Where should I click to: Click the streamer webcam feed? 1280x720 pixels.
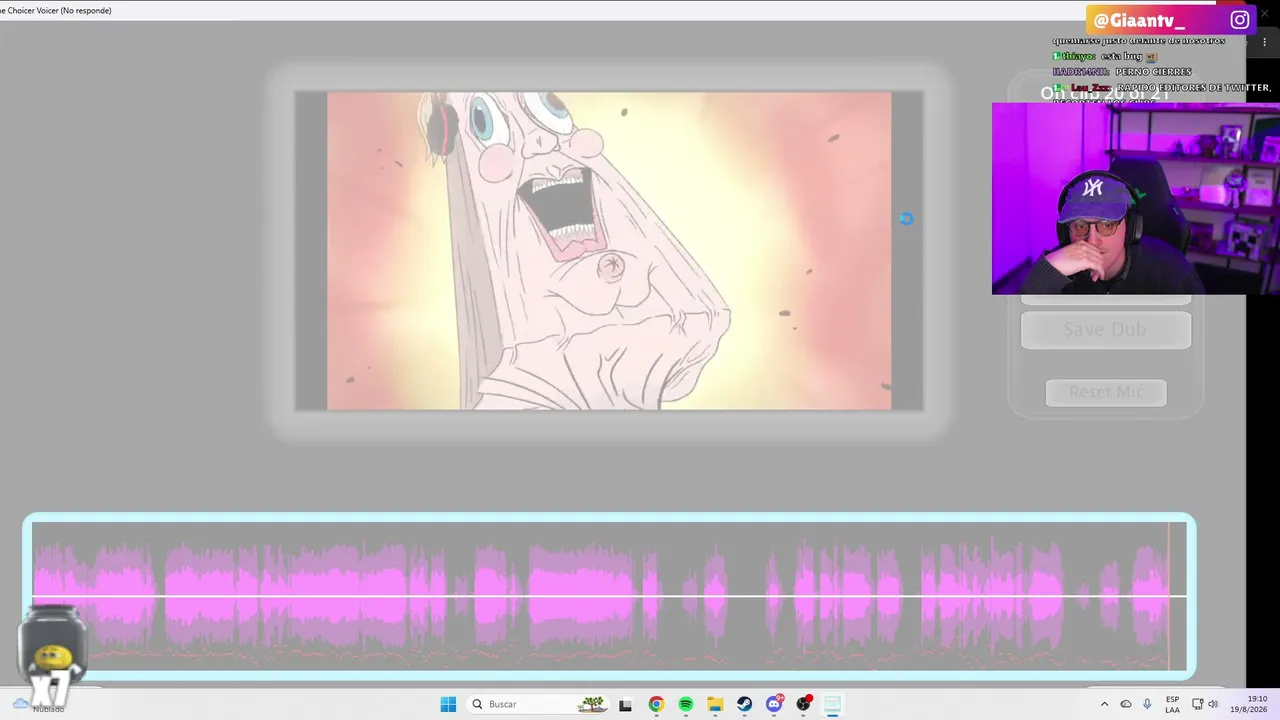1136,198
